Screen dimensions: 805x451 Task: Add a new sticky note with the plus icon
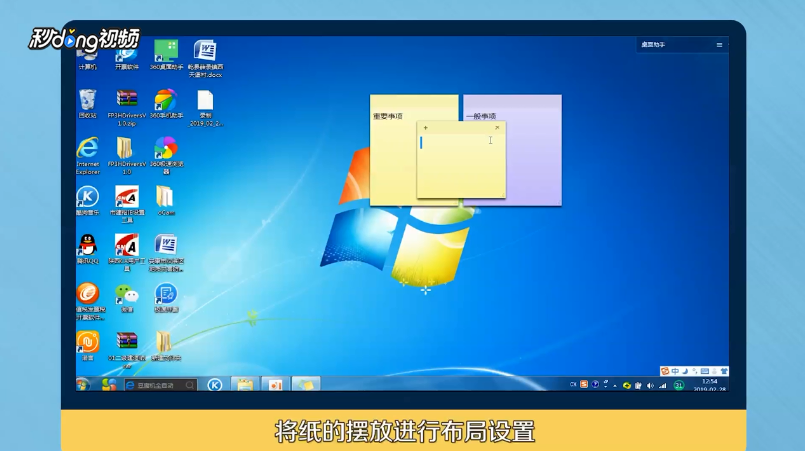(426, 128)
